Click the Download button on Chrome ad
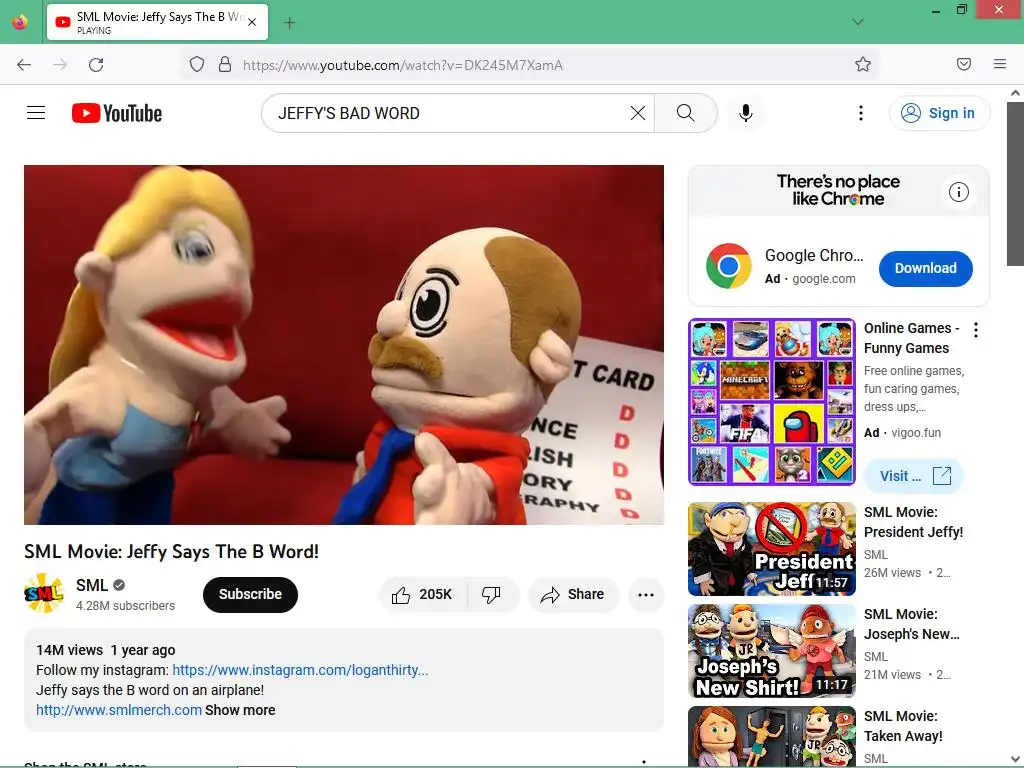The height and width of the screenshot is (768, 1024). pos(925,268)
